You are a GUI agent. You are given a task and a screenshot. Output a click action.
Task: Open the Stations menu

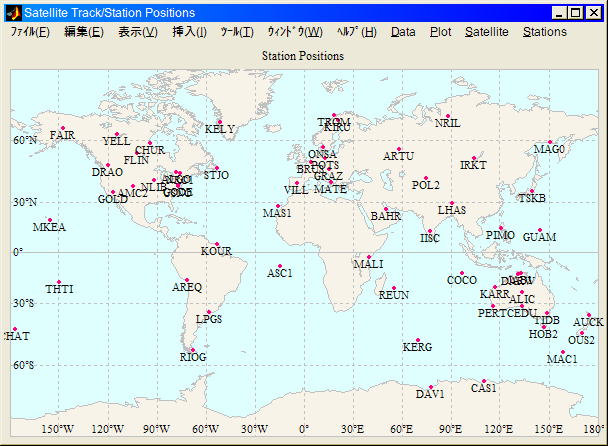[x=544, y=32]
